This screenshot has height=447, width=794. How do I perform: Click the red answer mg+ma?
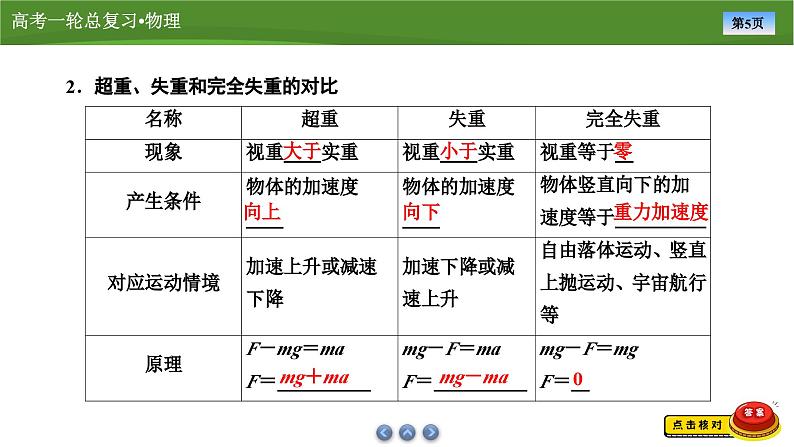click(x=314, y=378)
